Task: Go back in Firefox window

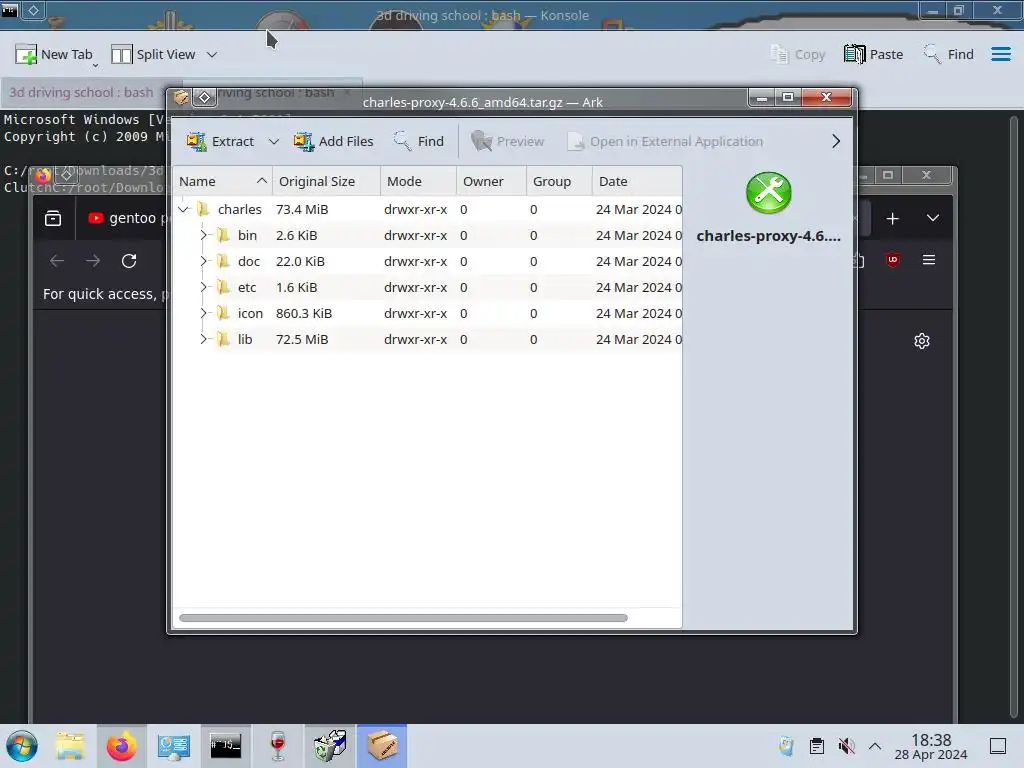Action: [57, 261]
